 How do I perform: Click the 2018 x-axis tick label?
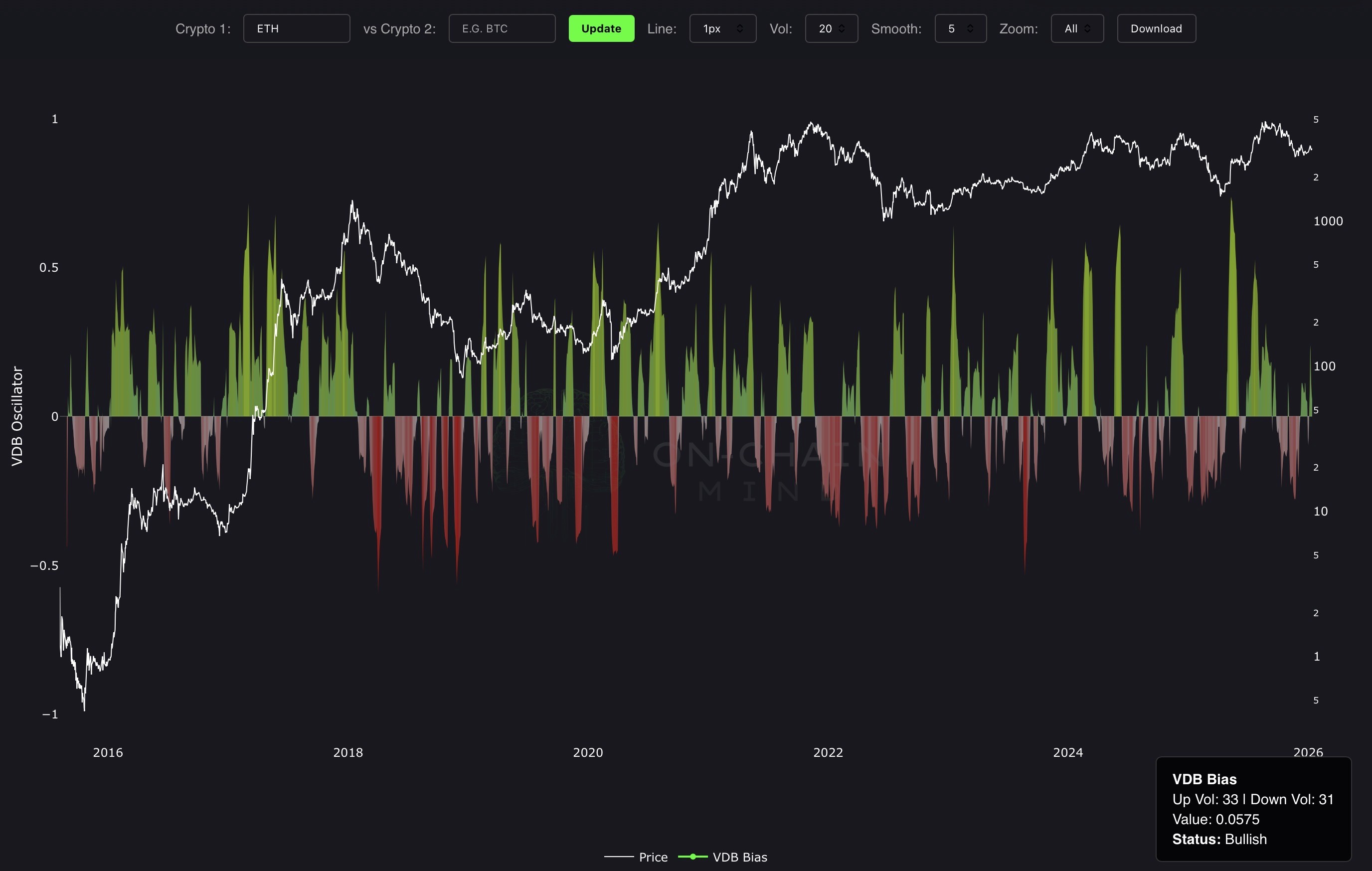point(347,752)
